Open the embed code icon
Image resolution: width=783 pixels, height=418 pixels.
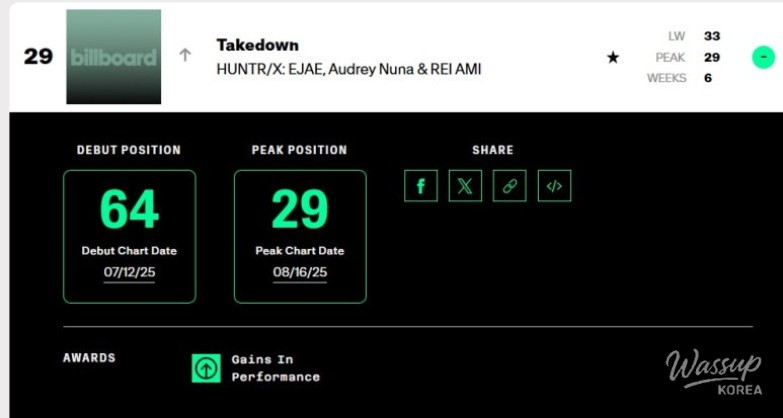click(x=554, y=186)
